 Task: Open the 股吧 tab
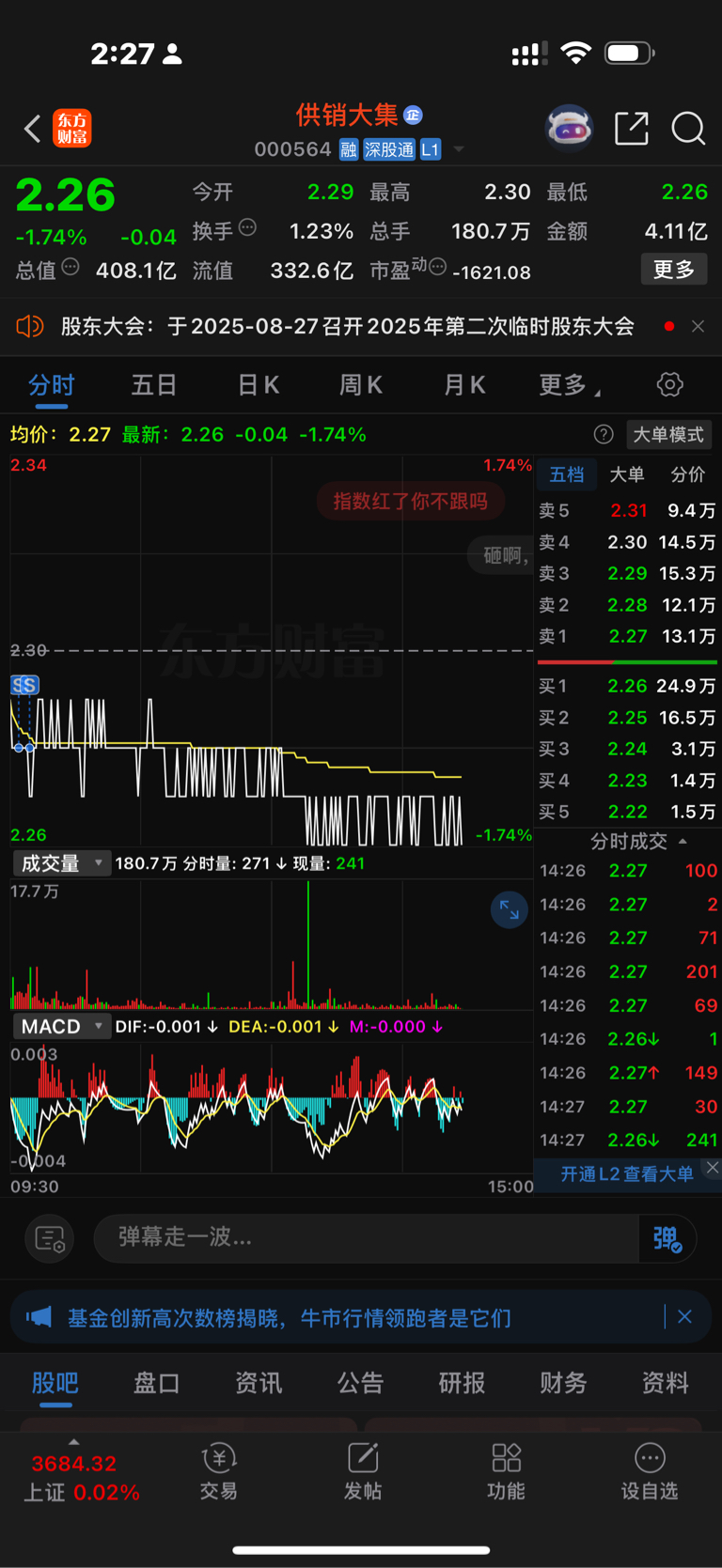coord(55,1383)
